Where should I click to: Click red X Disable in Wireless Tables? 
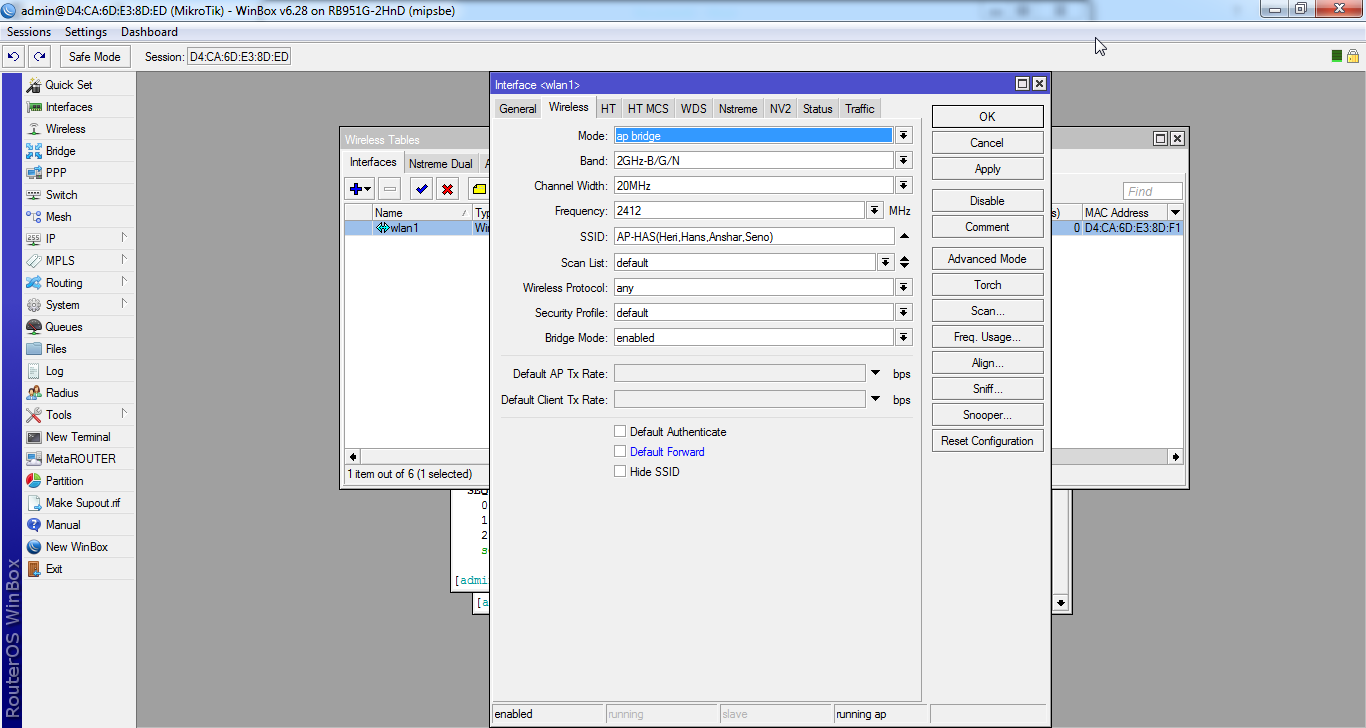click(447, 189)
